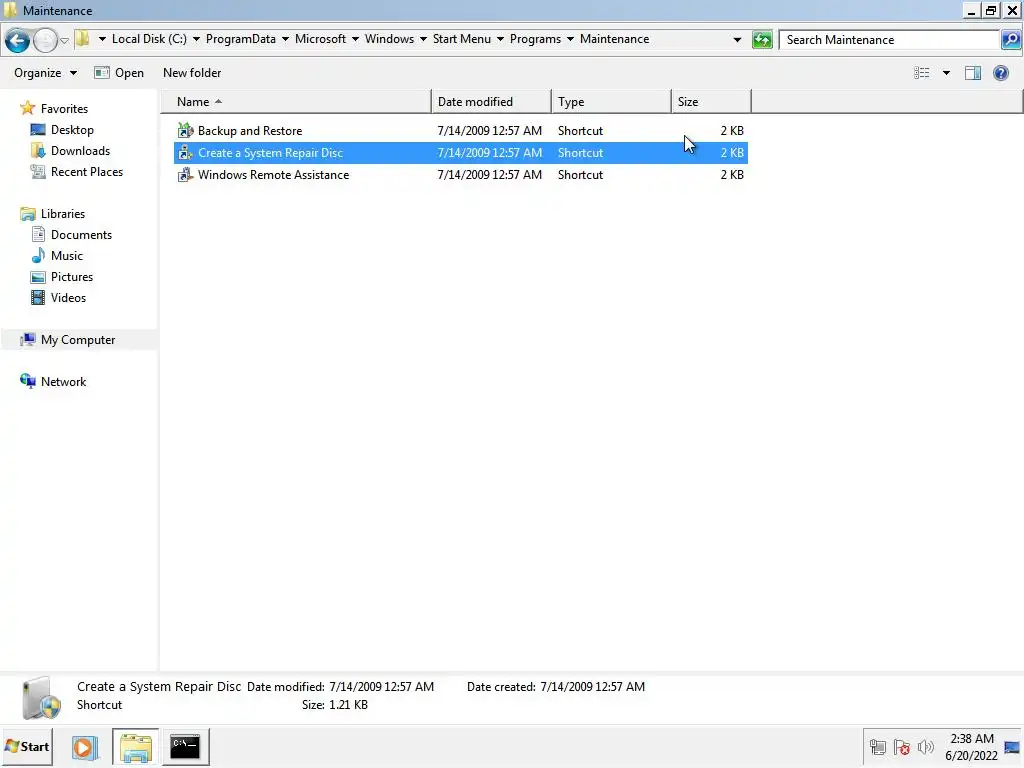Click the network tray icon

pos(878,746)
